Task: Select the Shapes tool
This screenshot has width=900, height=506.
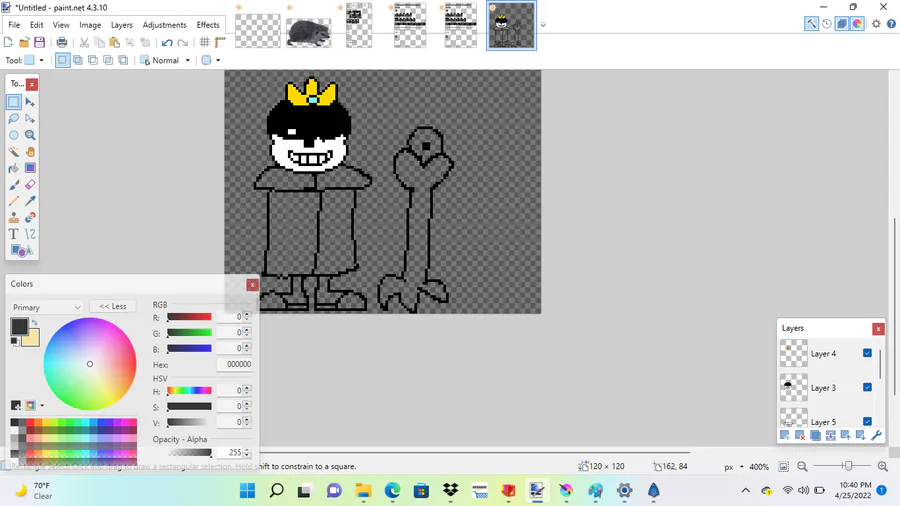Action: [22, 251]
